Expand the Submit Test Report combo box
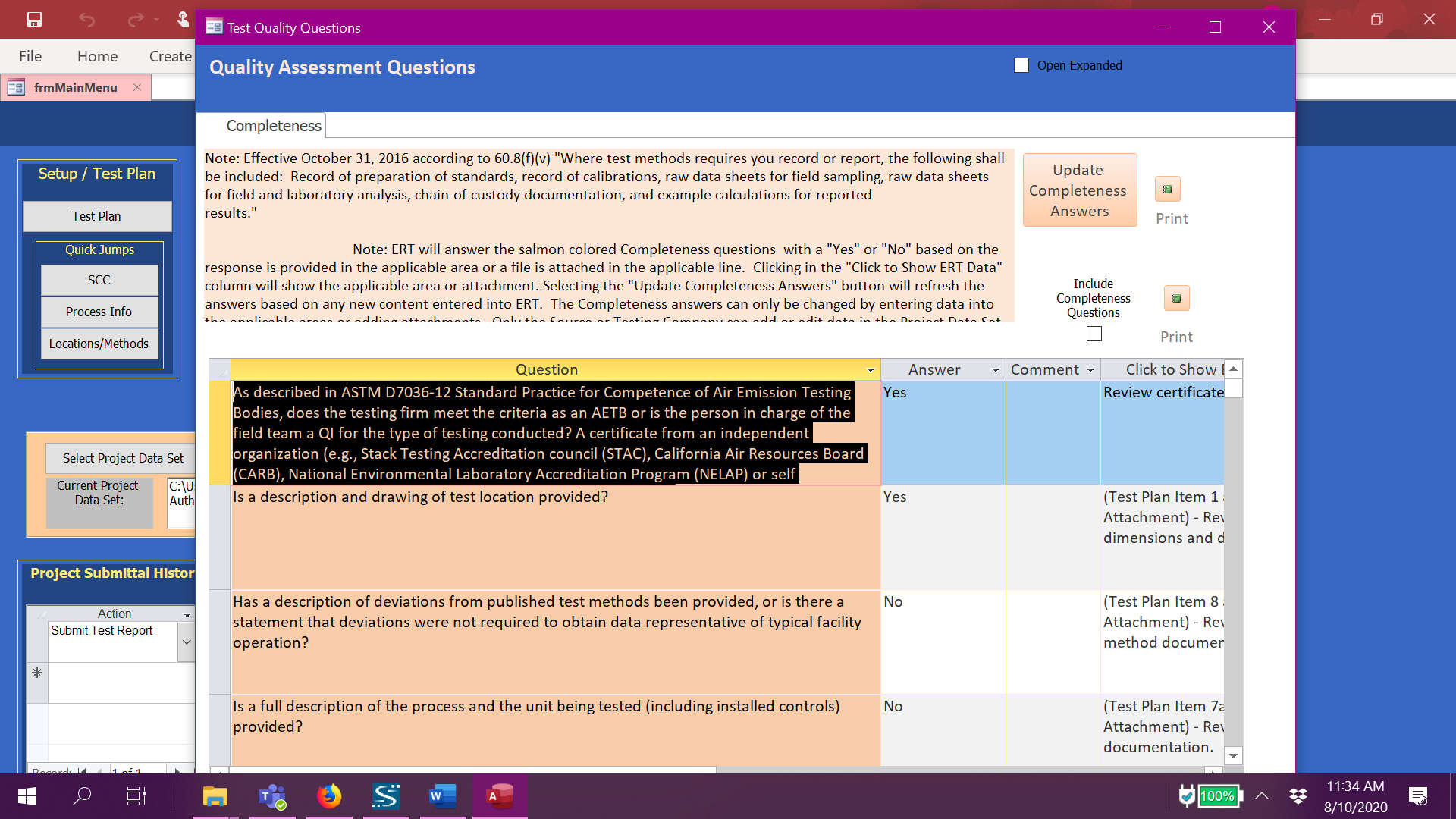This screenshot has height=819, width=1456. (187, 642)
